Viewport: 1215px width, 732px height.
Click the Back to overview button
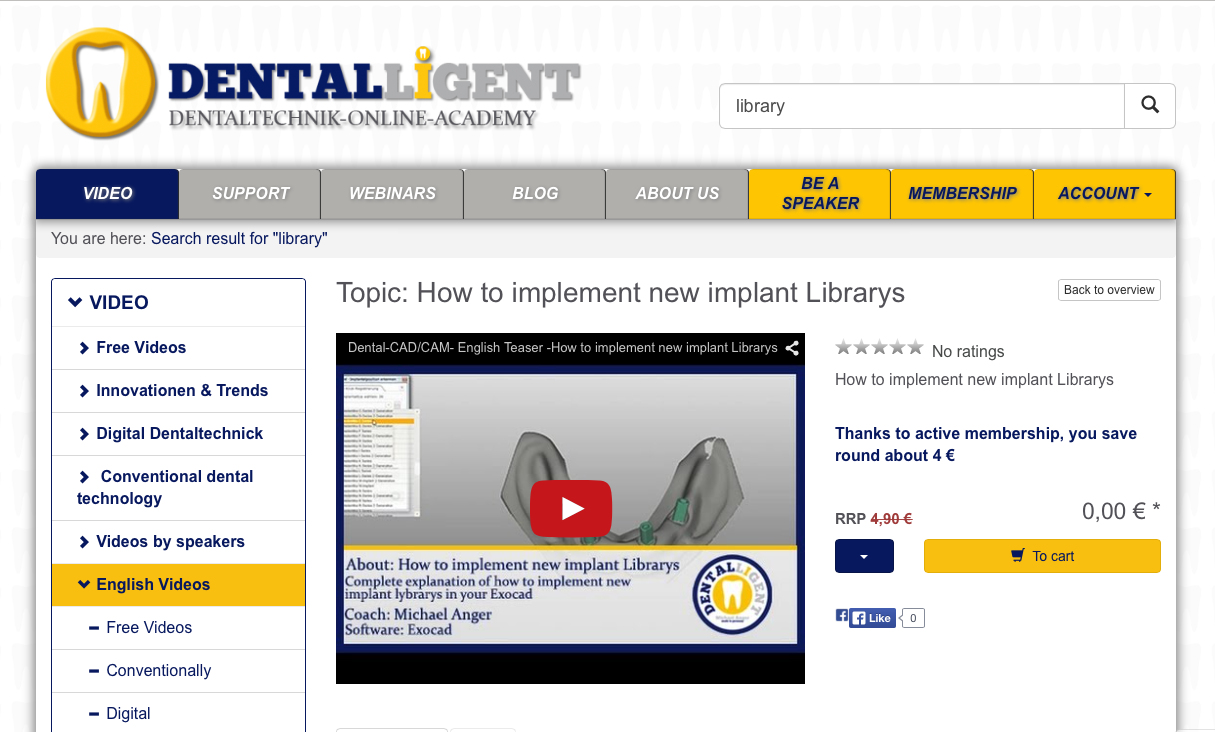(x=1108, y=290)
